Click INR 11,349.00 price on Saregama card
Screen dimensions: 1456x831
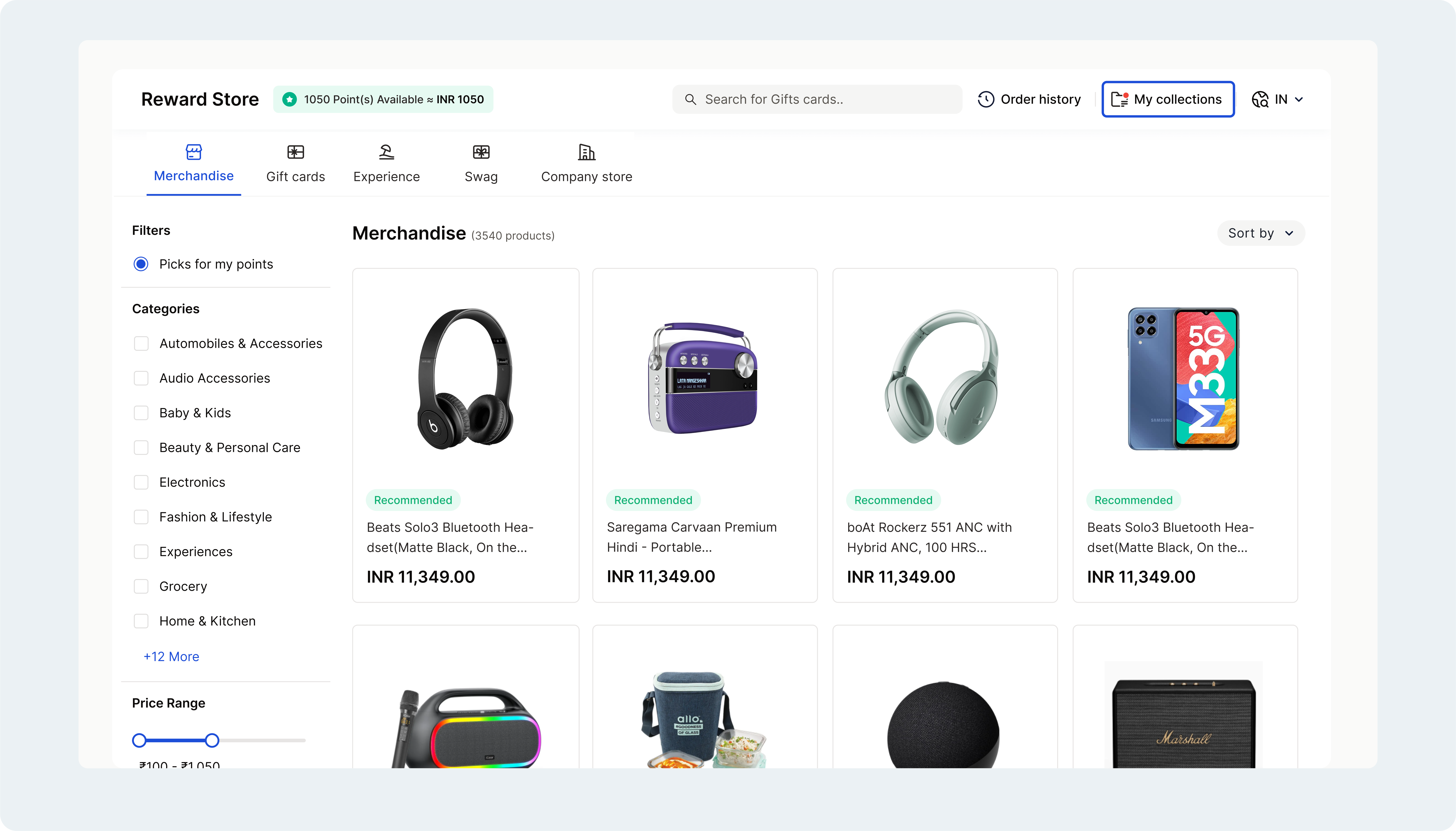(660, 576)
